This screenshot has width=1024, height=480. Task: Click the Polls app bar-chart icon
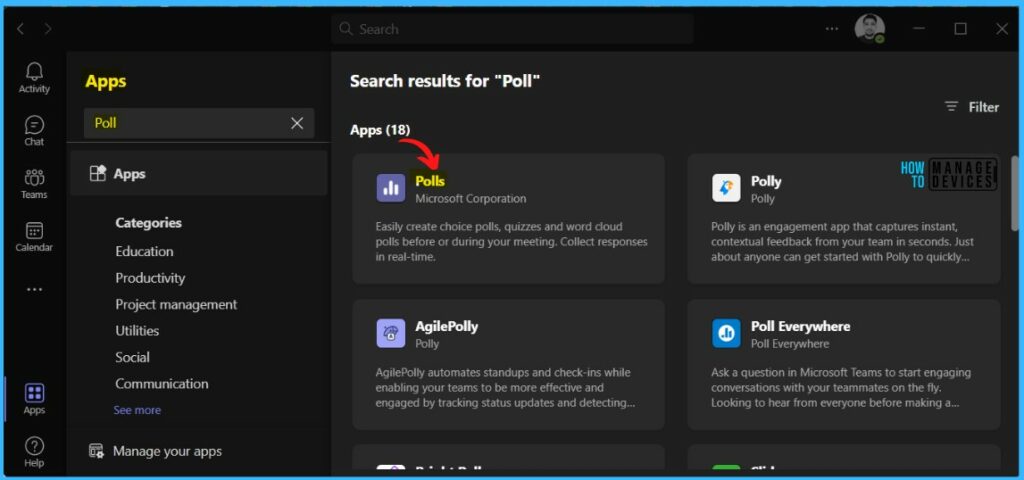coord(391,188)
